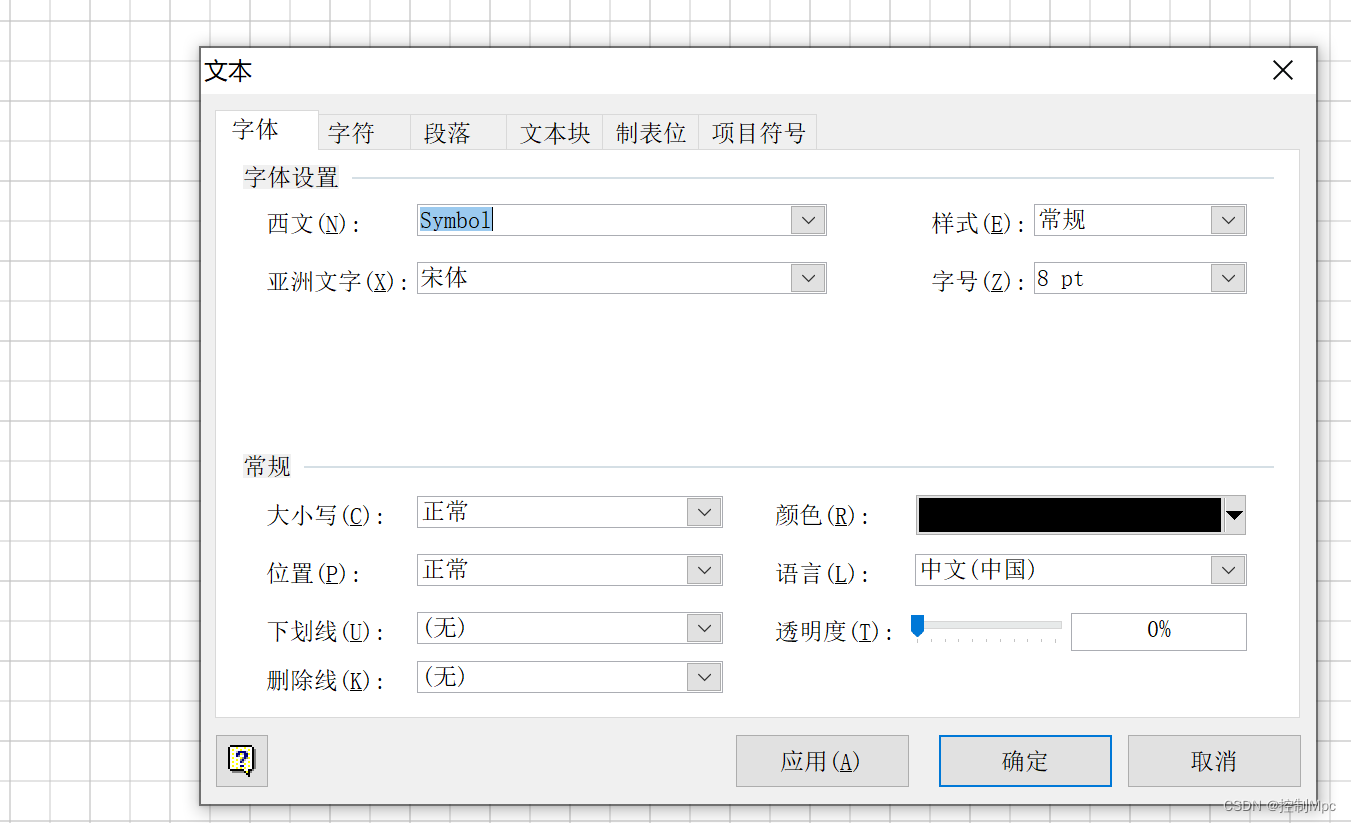Click the black 颜色 color swatch
Screen dimensions: 1351x823
(1069, 515)
